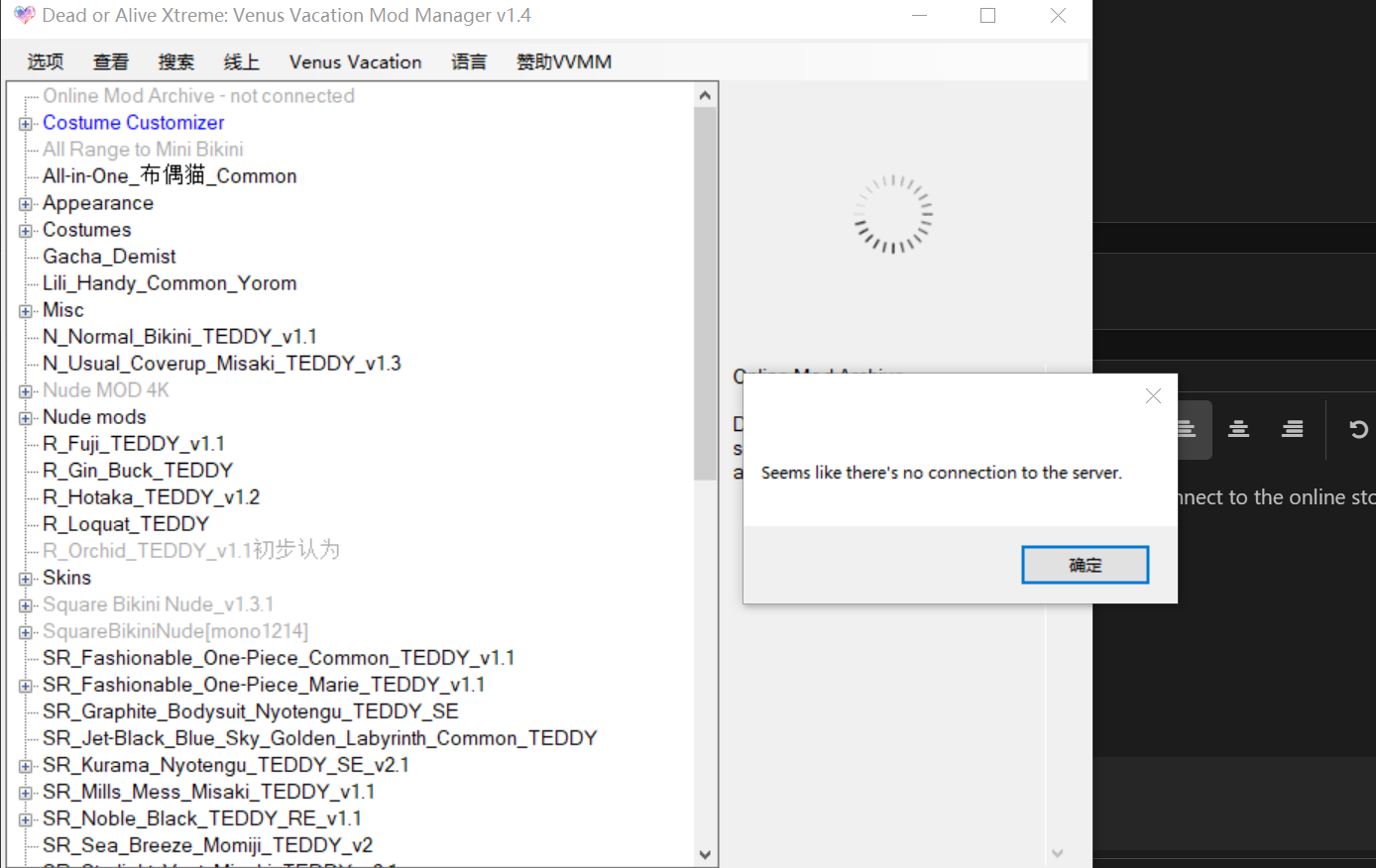The image size is (1376, 868).
Task: Select SR_Jet-Black_Blue_Sky_Golden_Labyrinth_Common_TEDDY mod
Action: click(x=320, y=738)
